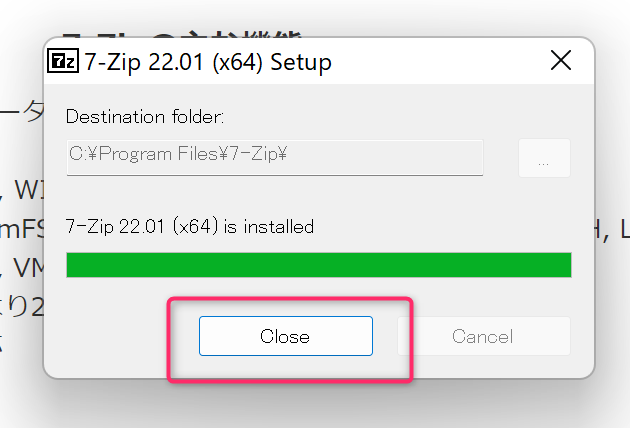
Task: Click the Destination folder path field
Action: pyautogui.click(x=274, y=156)
